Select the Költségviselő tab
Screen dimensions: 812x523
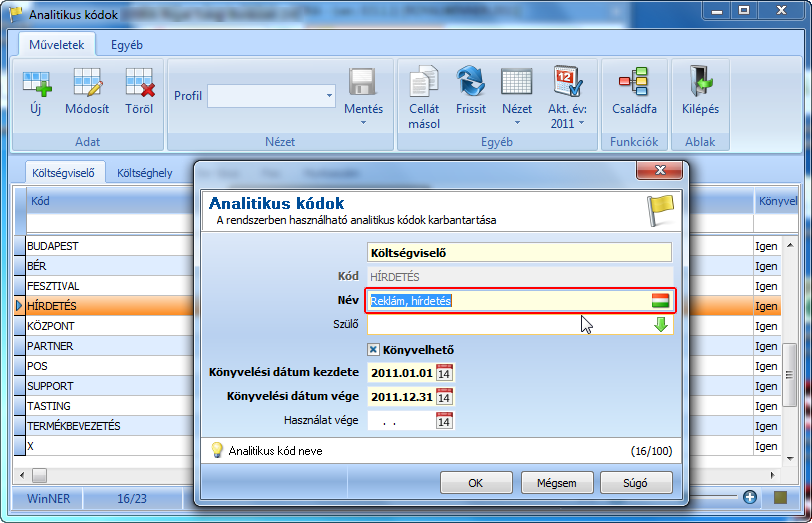(x=64, y=172)
